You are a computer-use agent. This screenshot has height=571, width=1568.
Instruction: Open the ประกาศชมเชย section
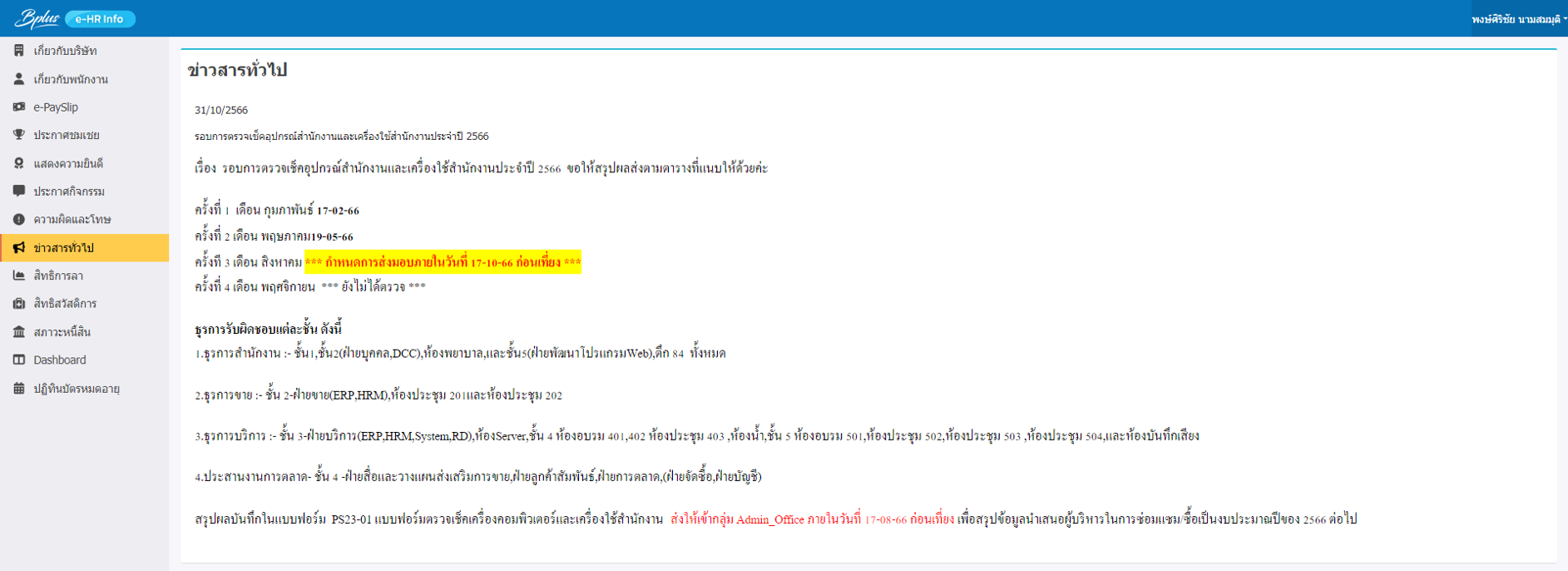coord(84,135)
